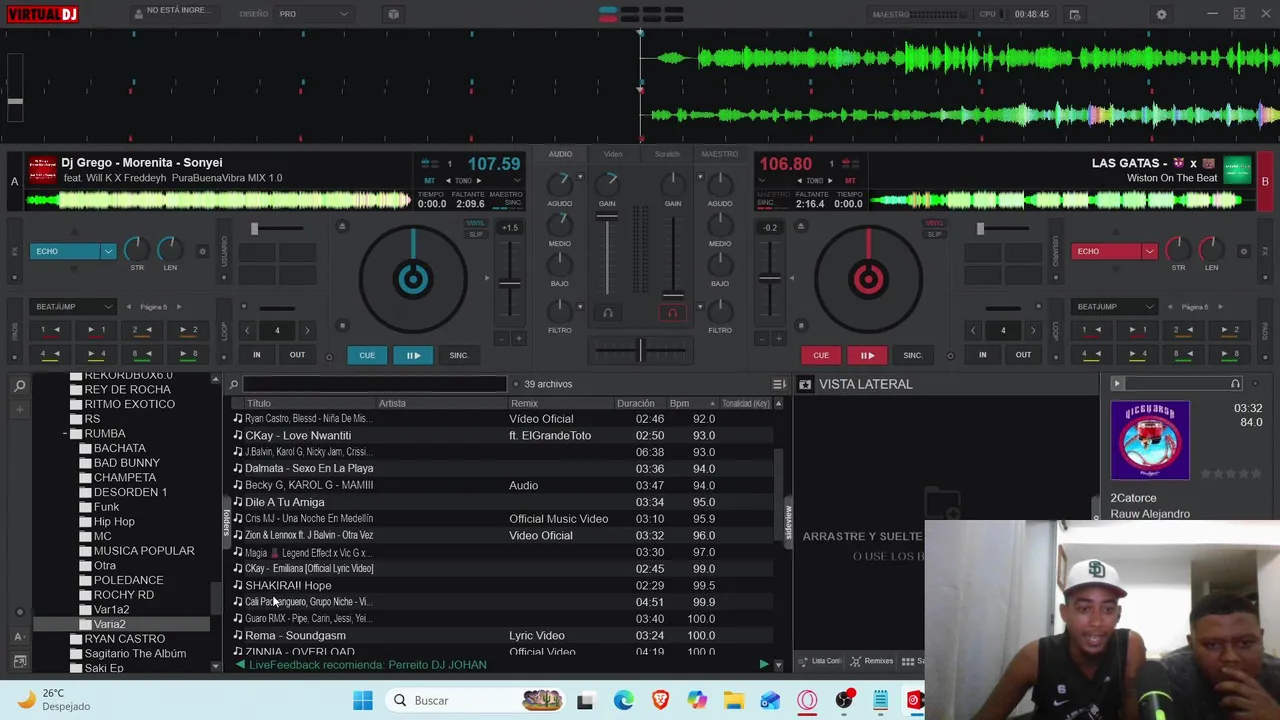Viewport: 1280px width, 720px height.
Task: Click the Vista Lateral panel icon
Action: pos(805,384)
